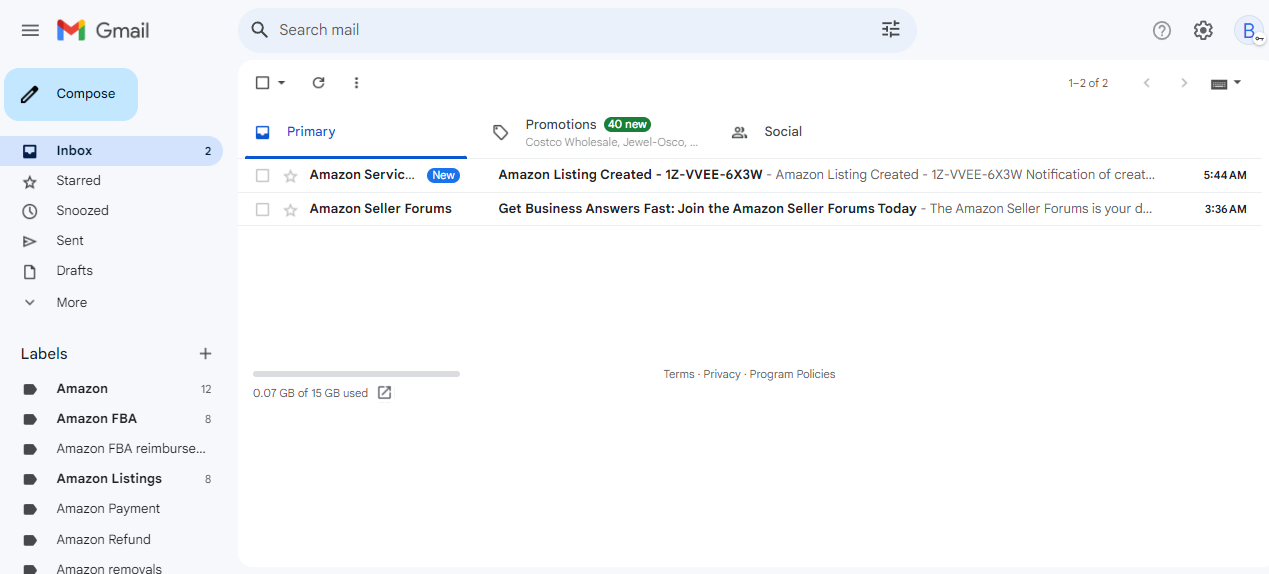Star the Amazon Seller Forums email

291,210
